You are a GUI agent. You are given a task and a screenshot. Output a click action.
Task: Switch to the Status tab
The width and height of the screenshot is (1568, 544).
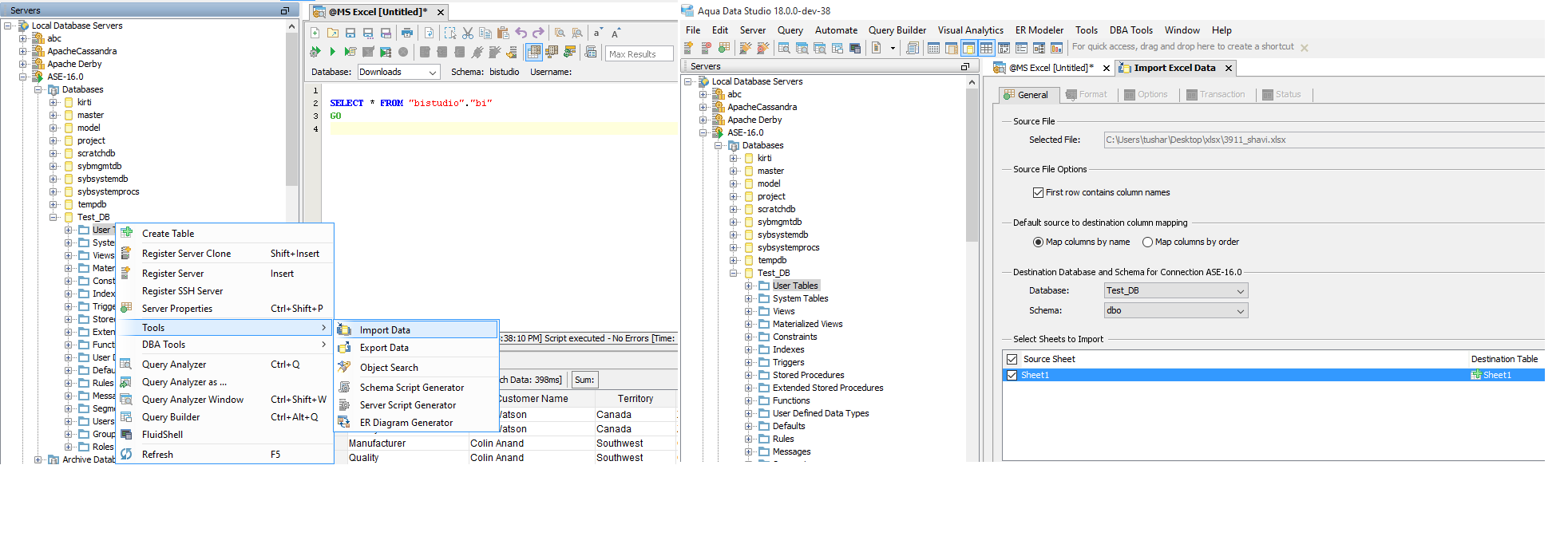(1281, 94)
